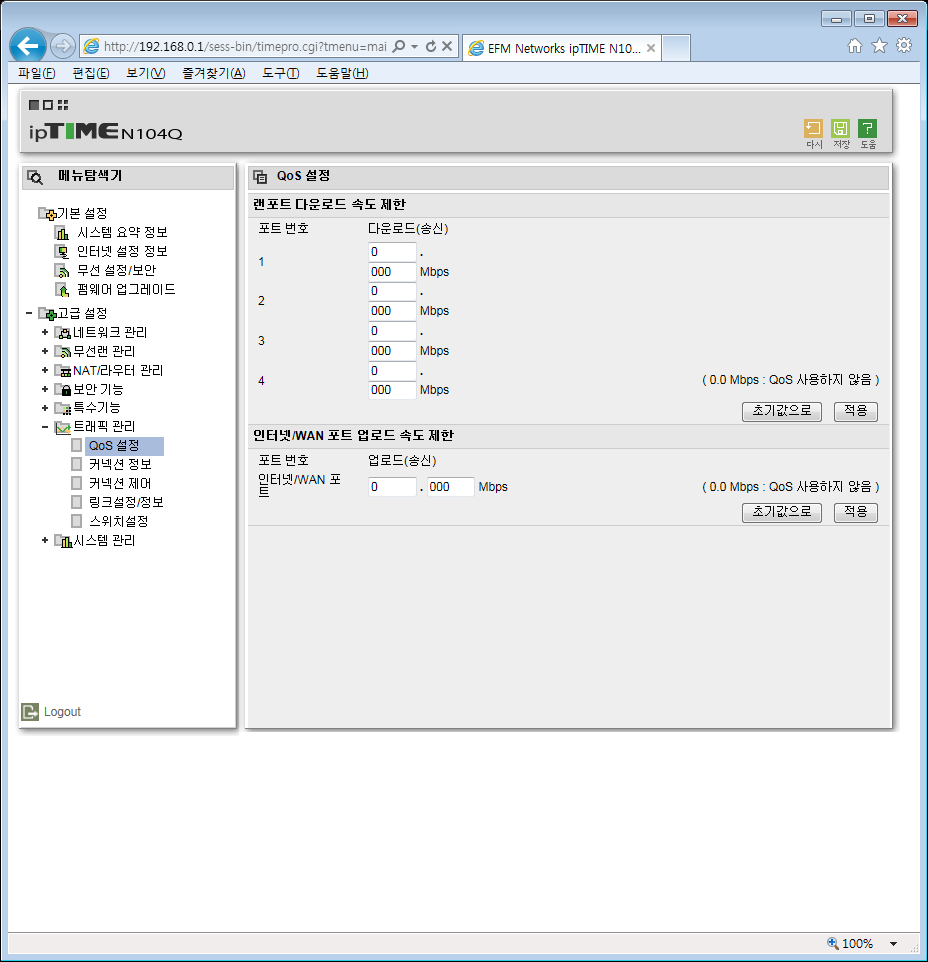Open the 즐겨찾기(A) menu
This screenshot has height=962, width=928.
point(213,73)
